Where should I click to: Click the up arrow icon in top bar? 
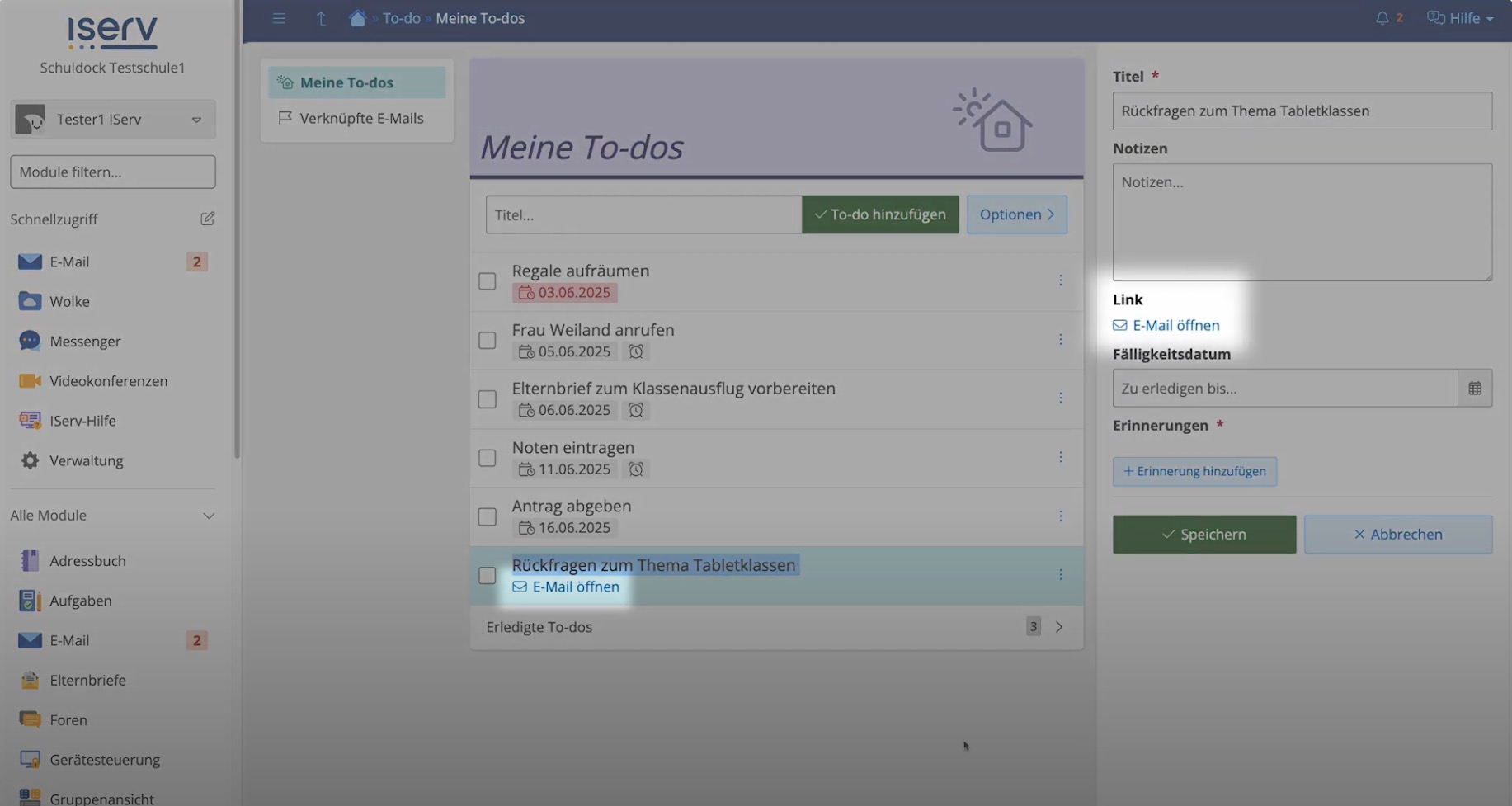coord(321,18)
